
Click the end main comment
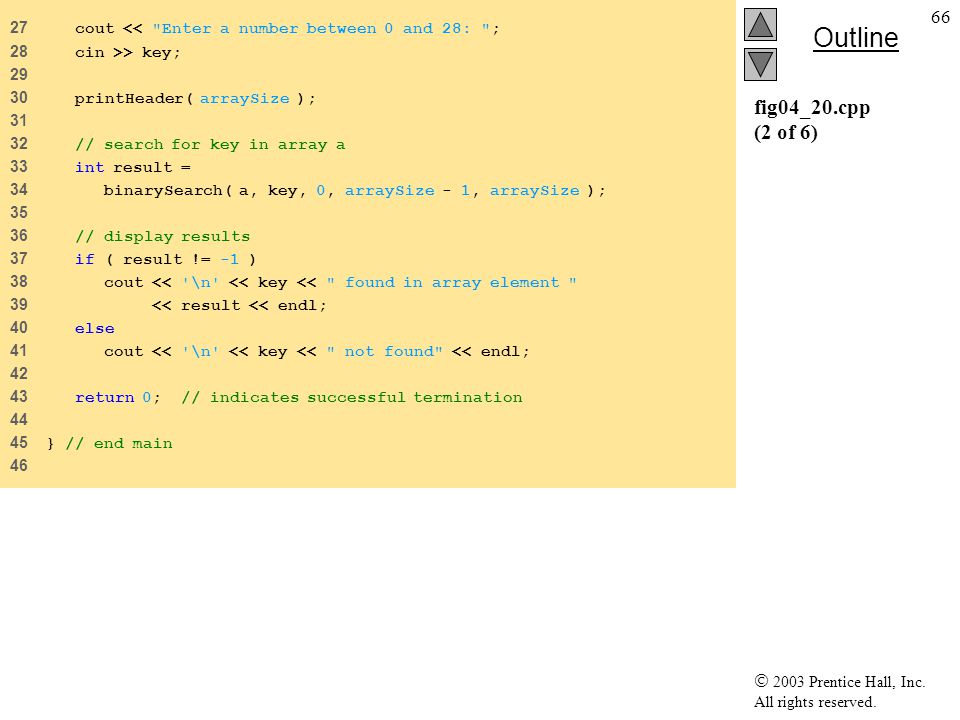tap(119, 443)
